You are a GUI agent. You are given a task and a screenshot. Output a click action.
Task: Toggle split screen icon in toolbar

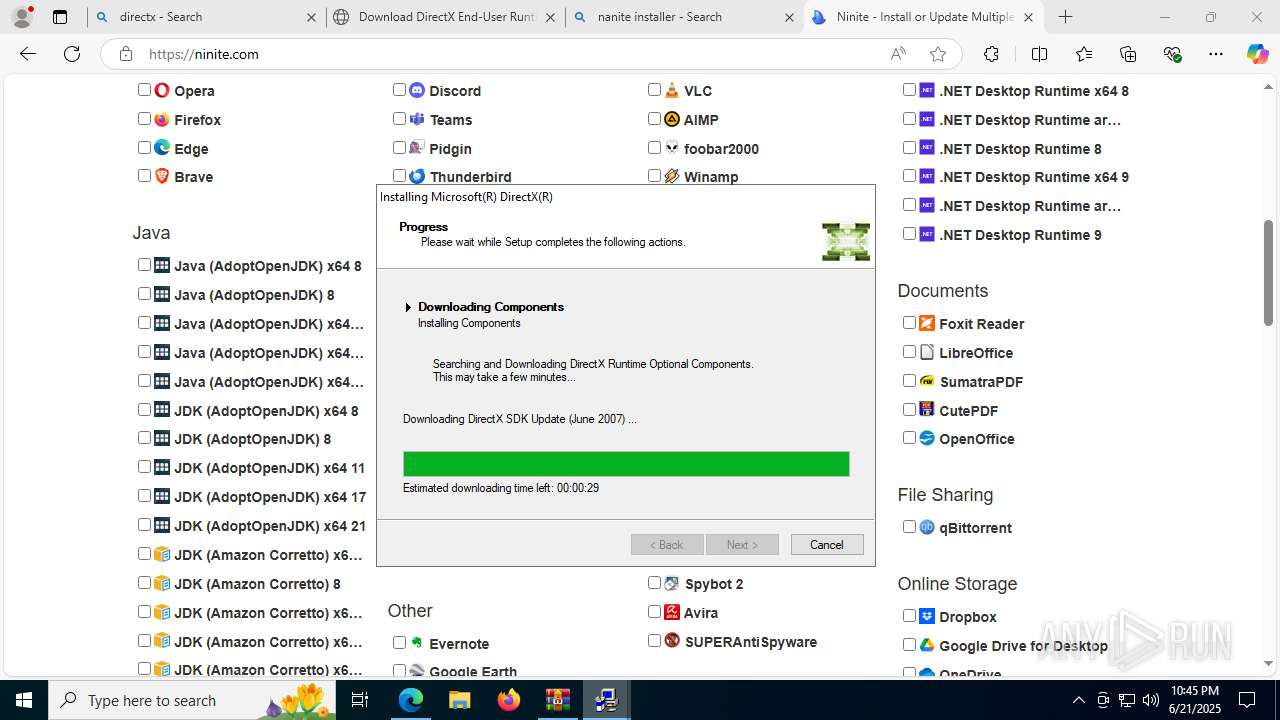pyautogui.click(x=1039, y=54)
